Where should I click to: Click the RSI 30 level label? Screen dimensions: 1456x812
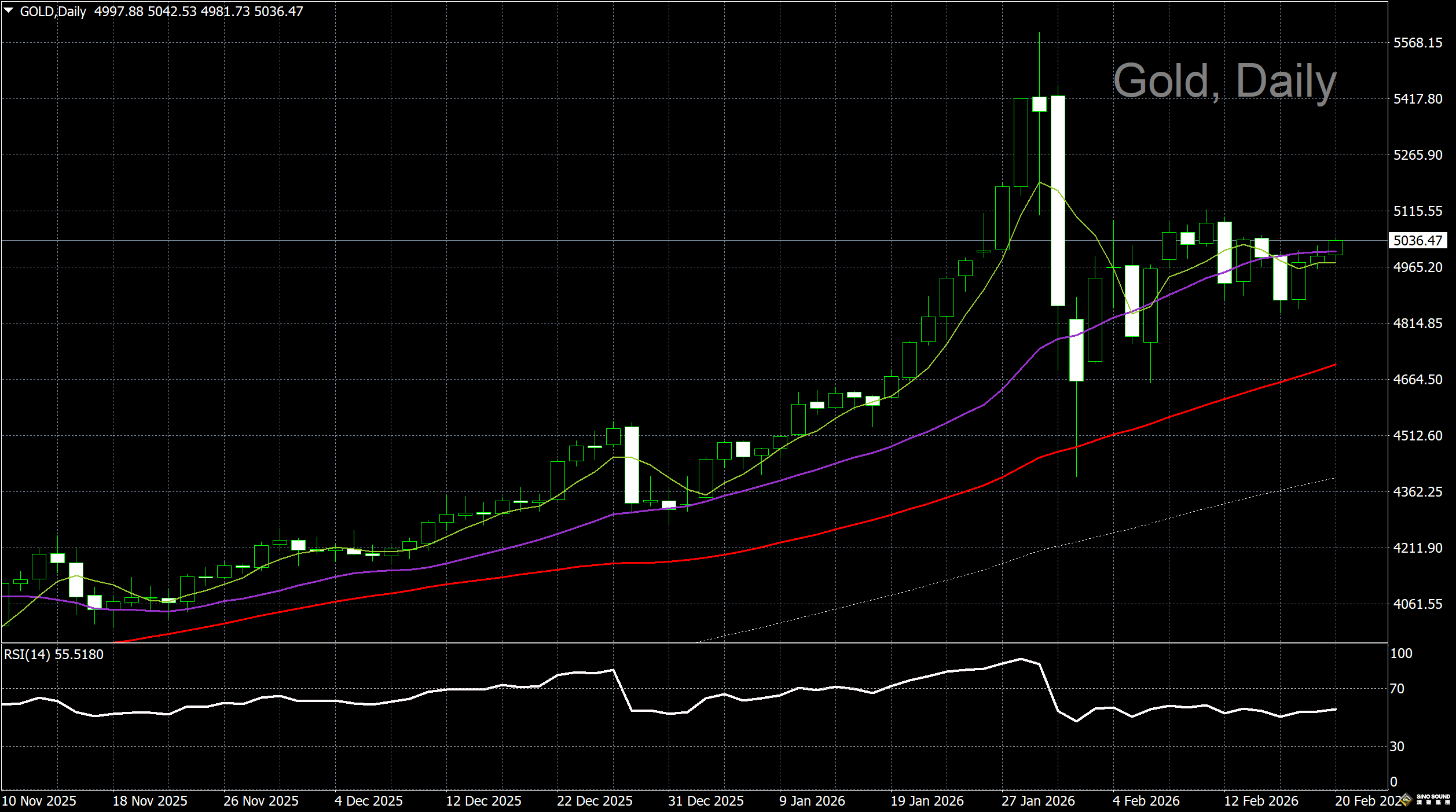pyautogui.click(x=1397, y=747)
